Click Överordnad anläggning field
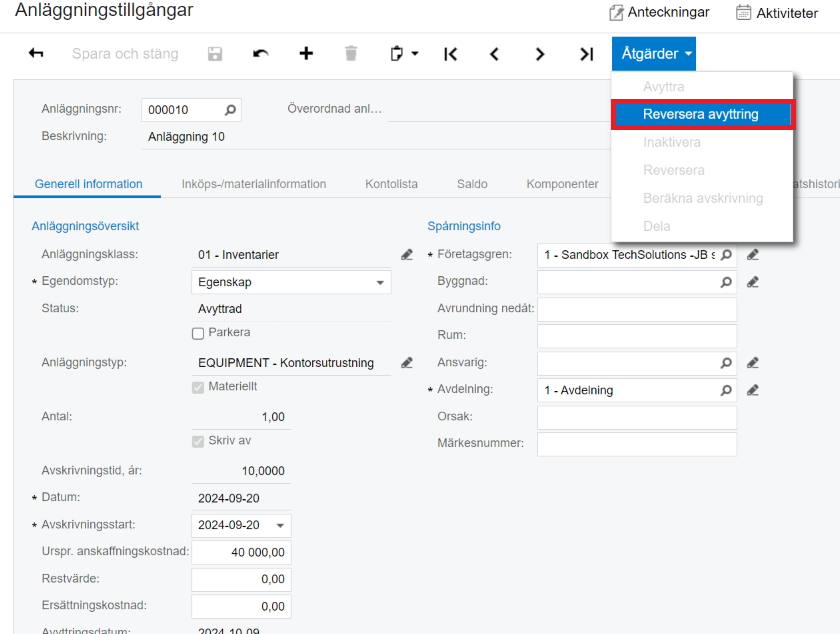Viewport: 840px width, 634px height. pos(498,109)
